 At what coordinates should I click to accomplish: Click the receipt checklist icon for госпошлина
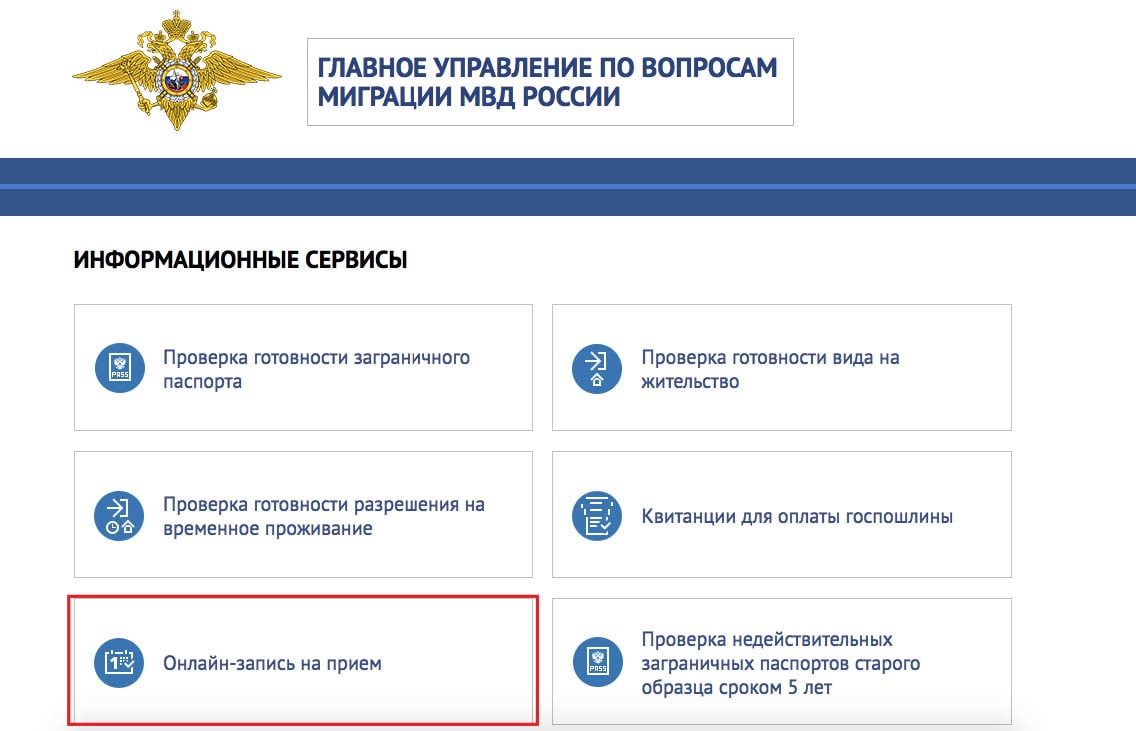(x=597, y=516)
